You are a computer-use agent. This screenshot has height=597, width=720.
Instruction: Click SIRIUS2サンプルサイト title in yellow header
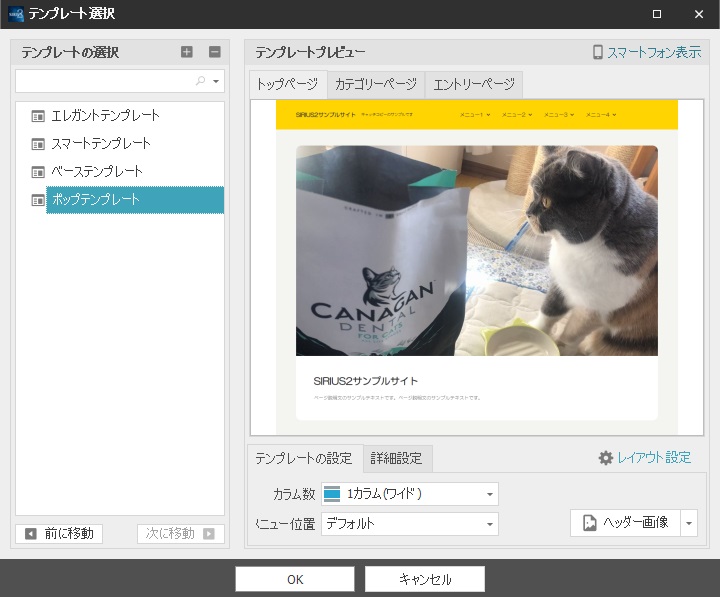(326, 115)
